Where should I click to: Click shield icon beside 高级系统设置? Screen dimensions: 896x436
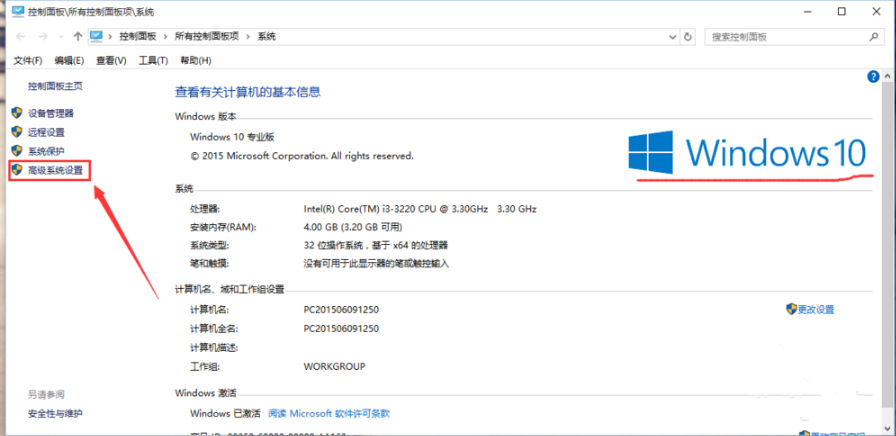coord(17,169)
